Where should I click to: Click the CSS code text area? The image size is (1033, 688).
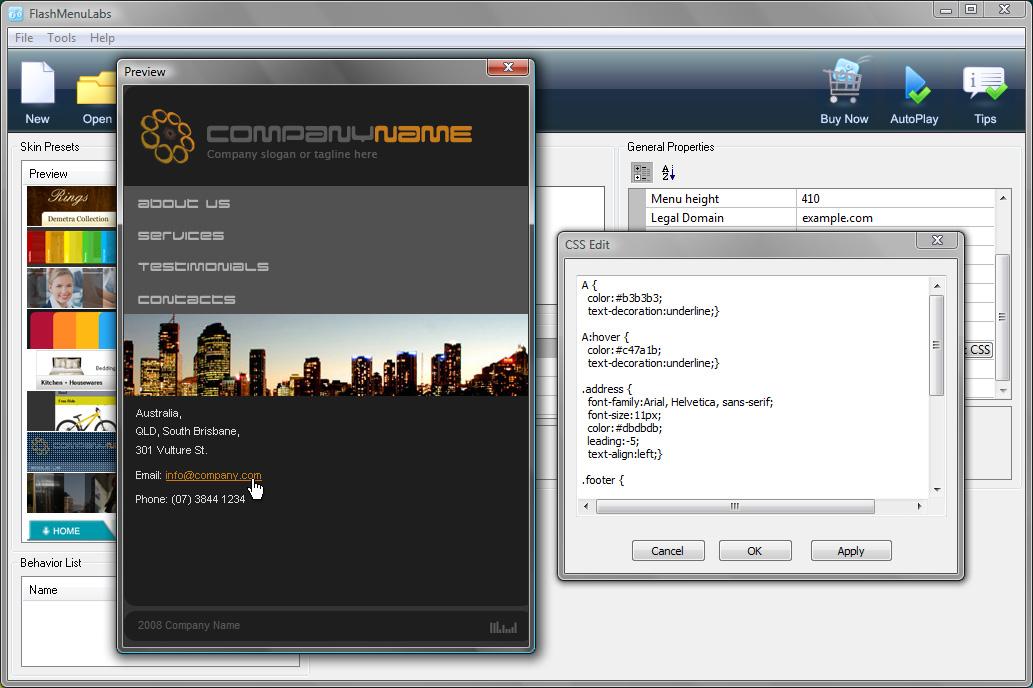pos(752,387)
